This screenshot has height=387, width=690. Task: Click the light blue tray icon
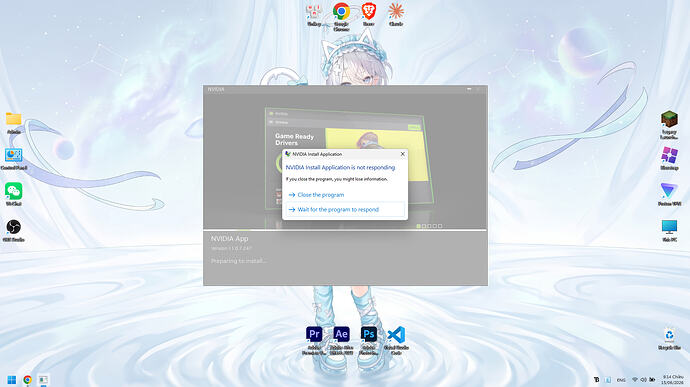(608, 380)
